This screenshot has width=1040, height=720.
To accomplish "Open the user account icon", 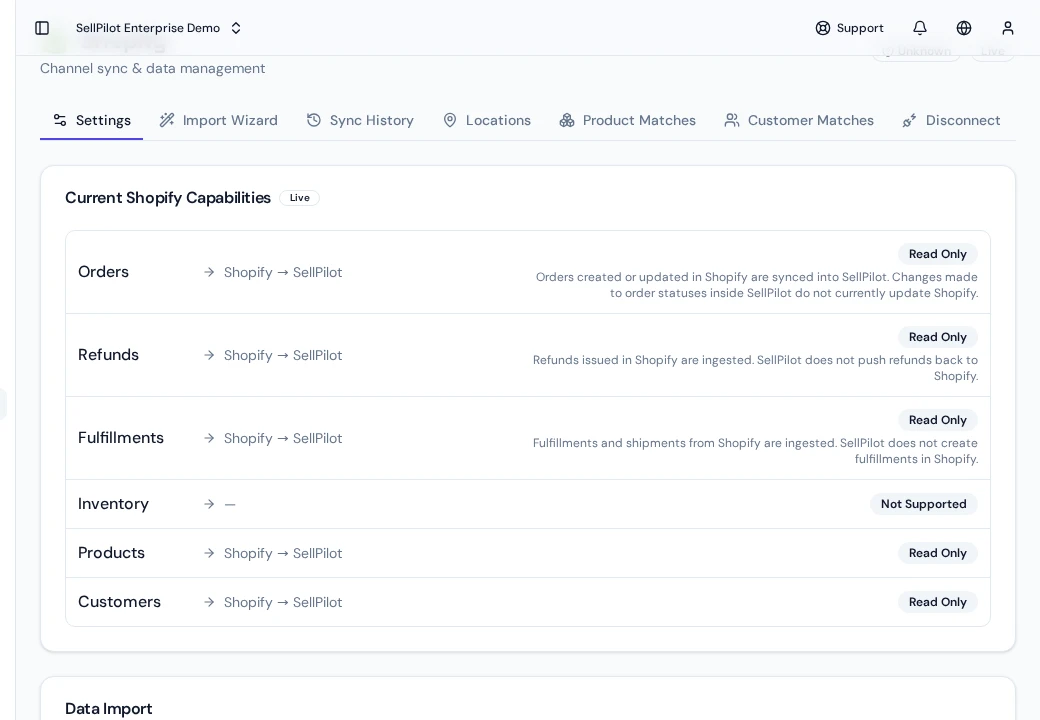I will click(x=1008, y=28).
